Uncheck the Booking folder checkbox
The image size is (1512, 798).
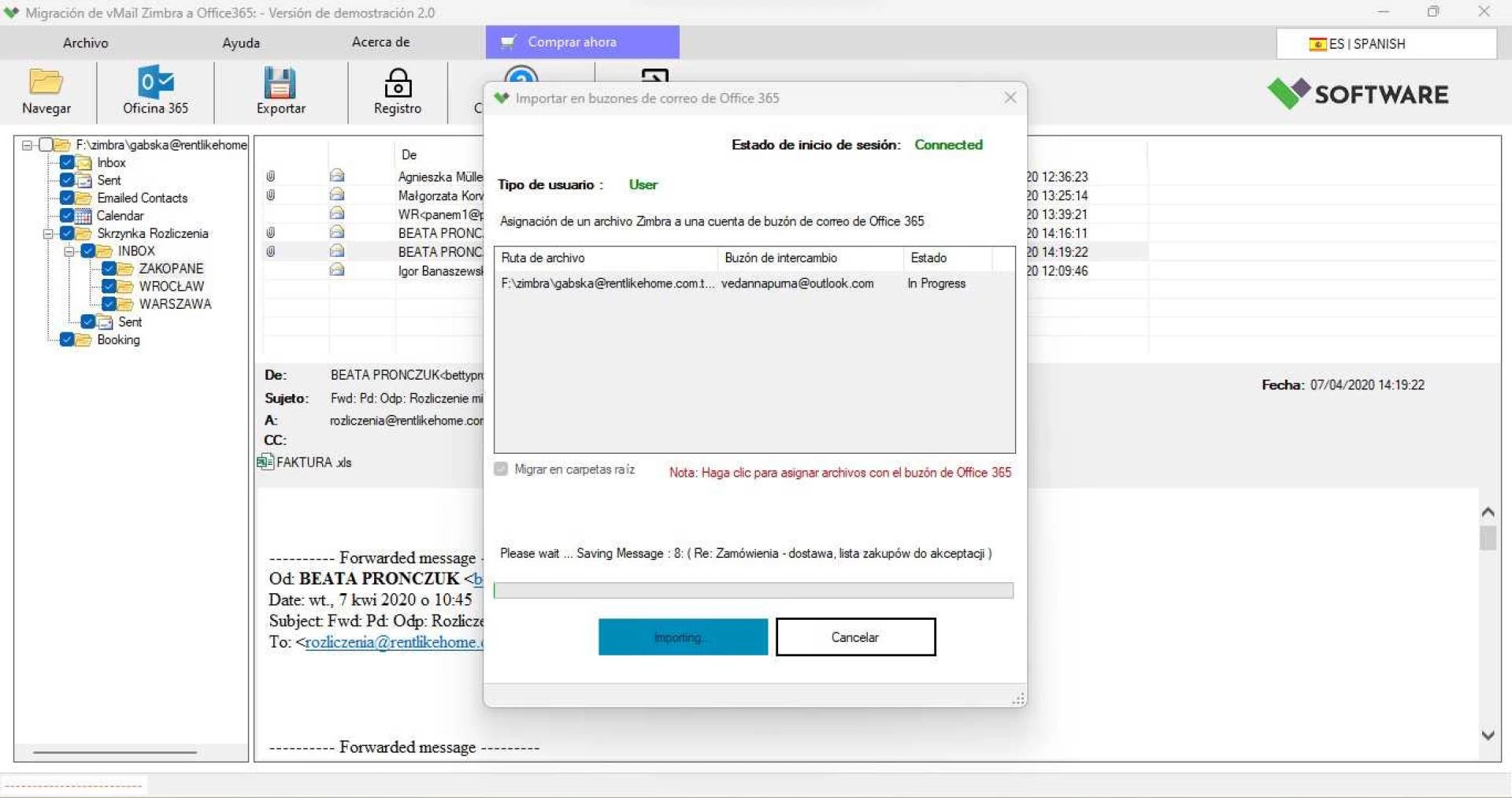[x=67, y=340]
